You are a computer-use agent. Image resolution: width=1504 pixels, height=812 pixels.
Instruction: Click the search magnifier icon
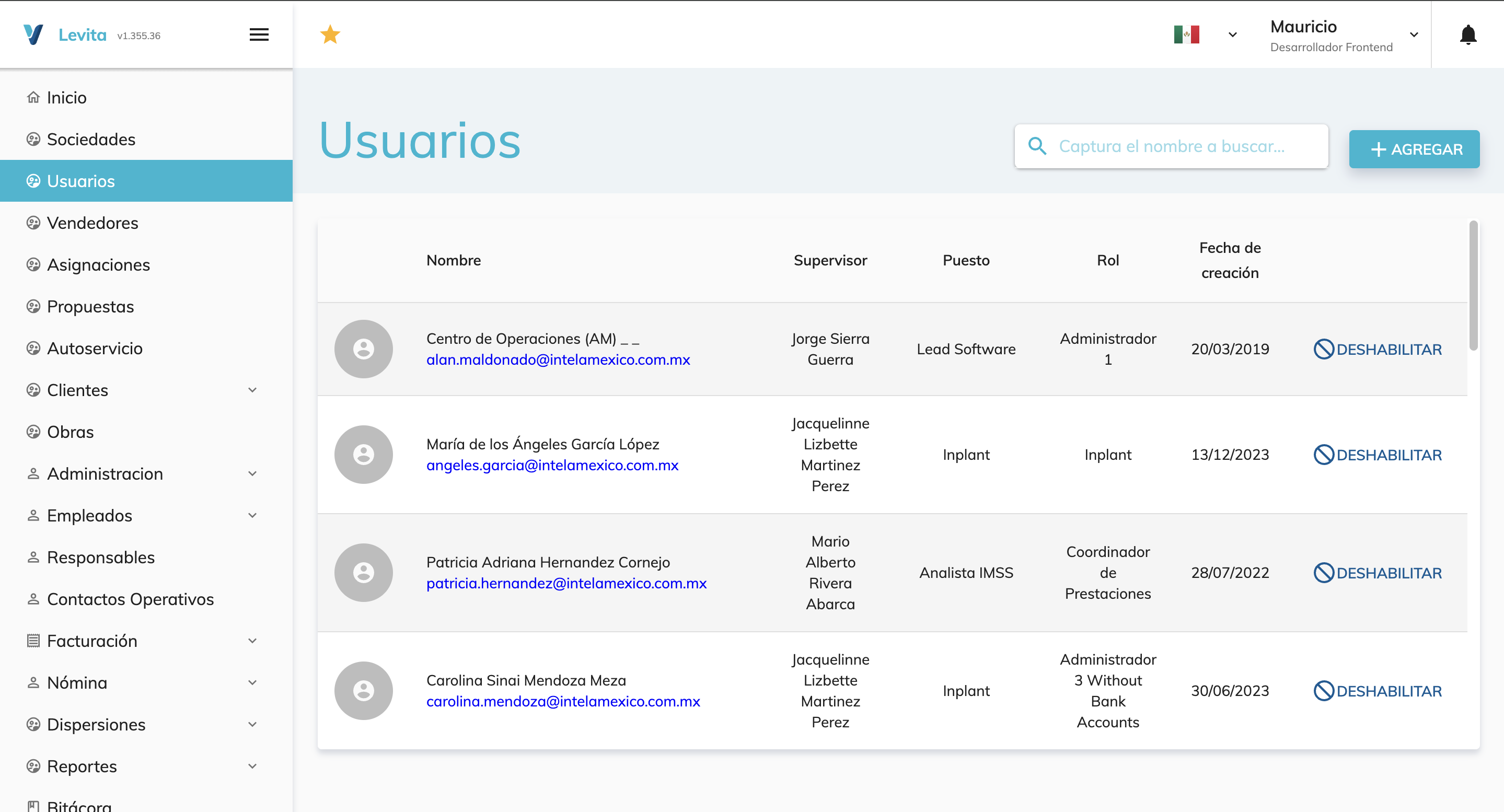(1037, 146)
